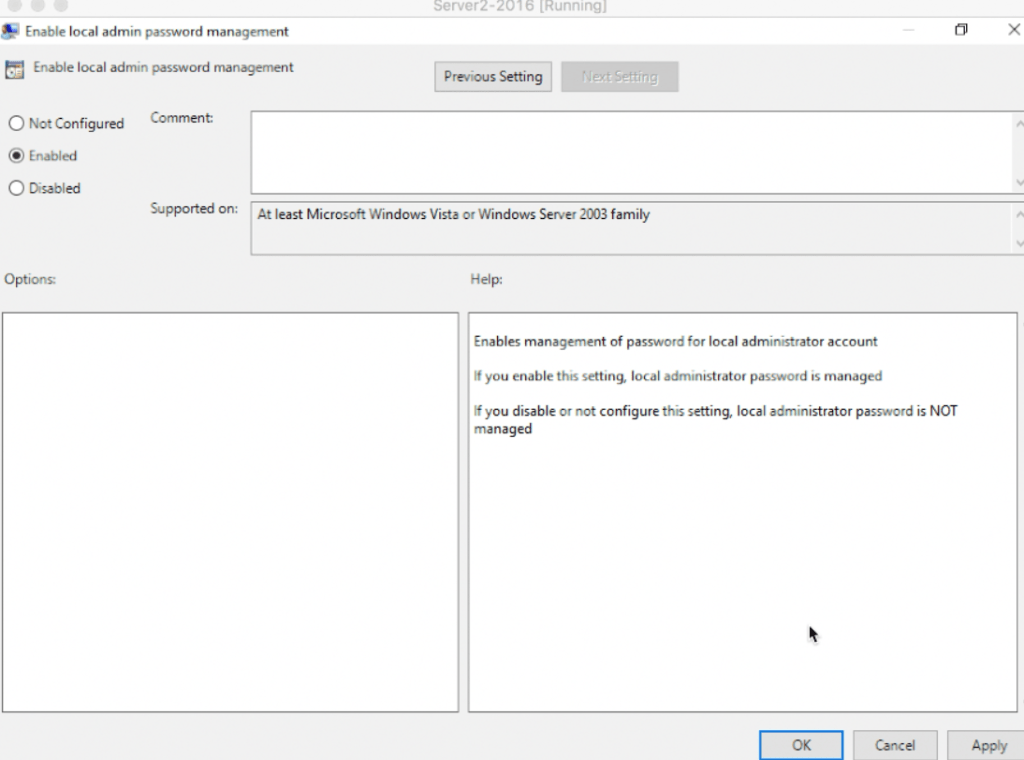Click the Supported on scroll-down arrow
This screenshot has height=760, width=1024.
[x=1020, y=243]
